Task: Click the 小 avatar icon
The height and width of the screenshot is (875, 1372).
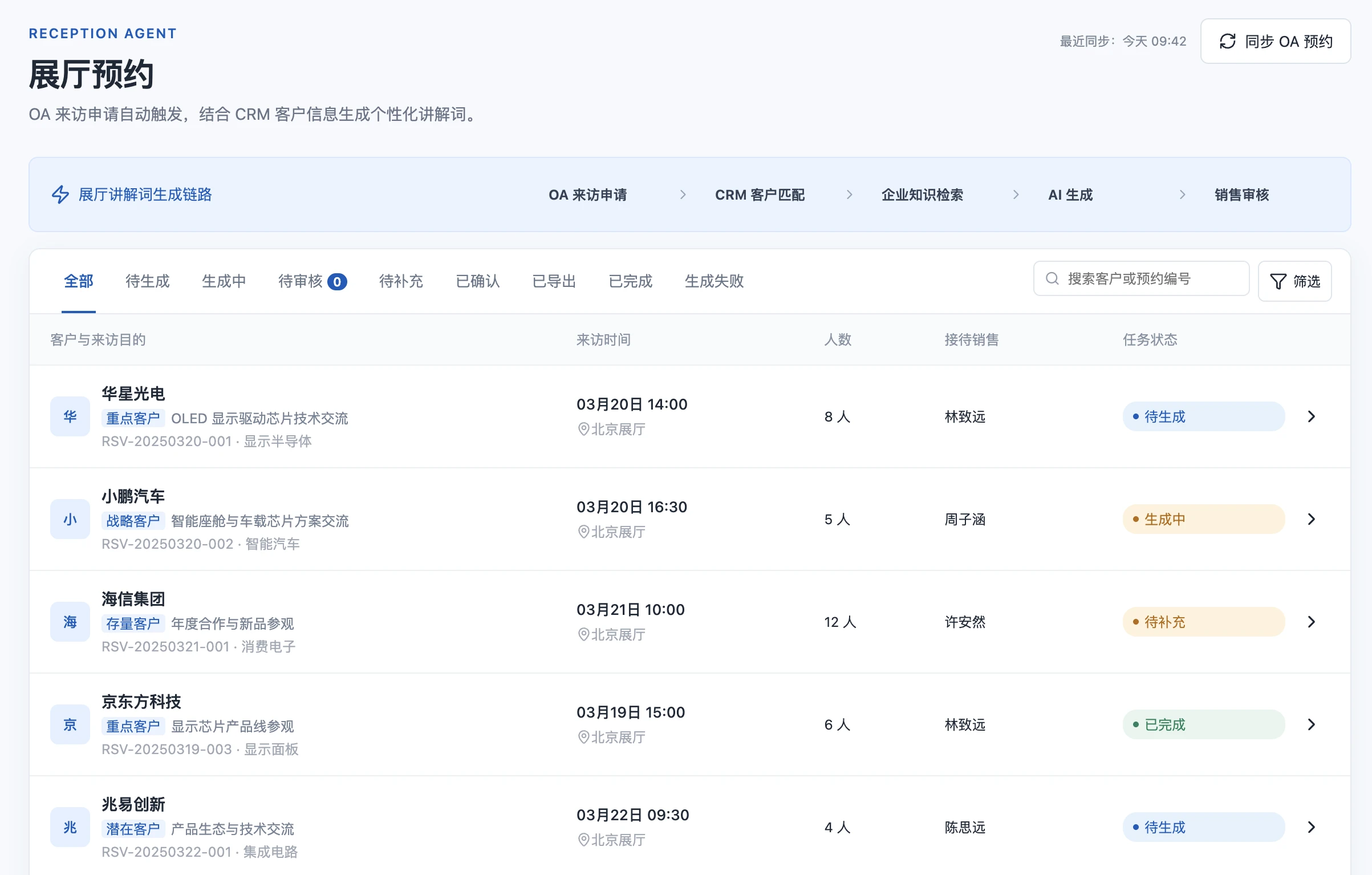Action: pyautogui.click(x=70, y=519)
